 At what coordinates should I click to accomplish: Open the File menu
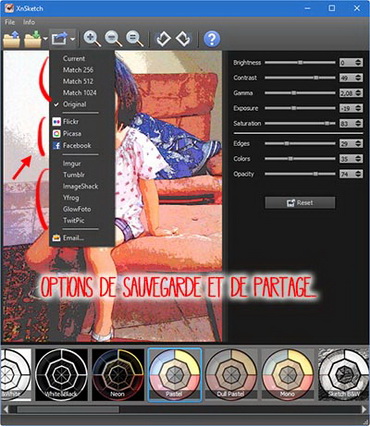tap(10, 22)
